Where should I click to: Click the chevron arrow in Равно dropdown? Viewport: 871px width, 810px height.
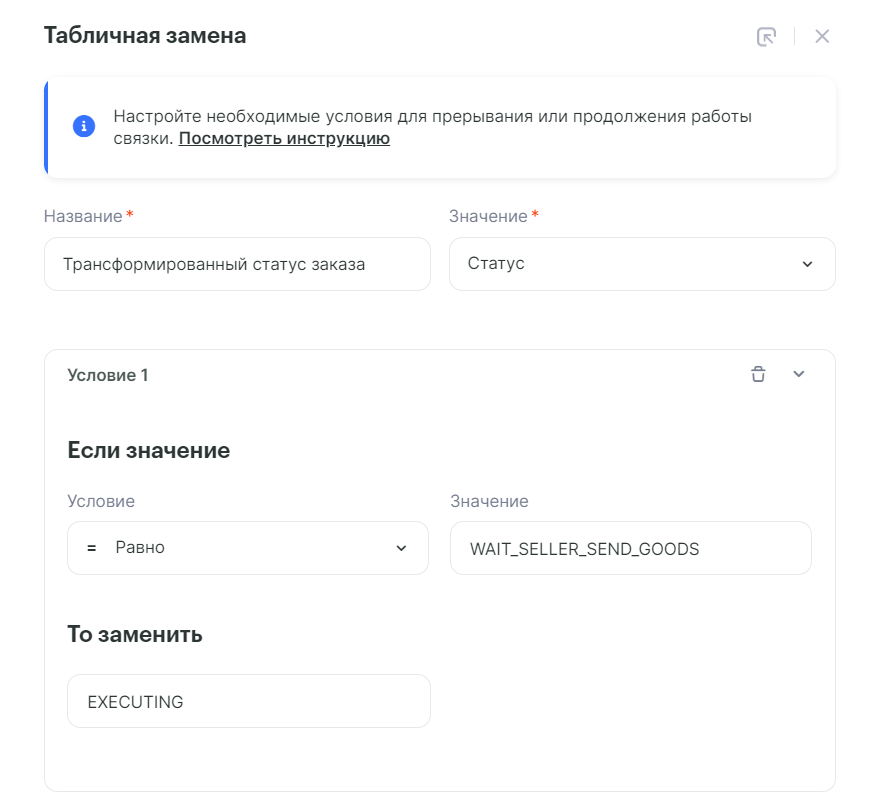(401, 548)
